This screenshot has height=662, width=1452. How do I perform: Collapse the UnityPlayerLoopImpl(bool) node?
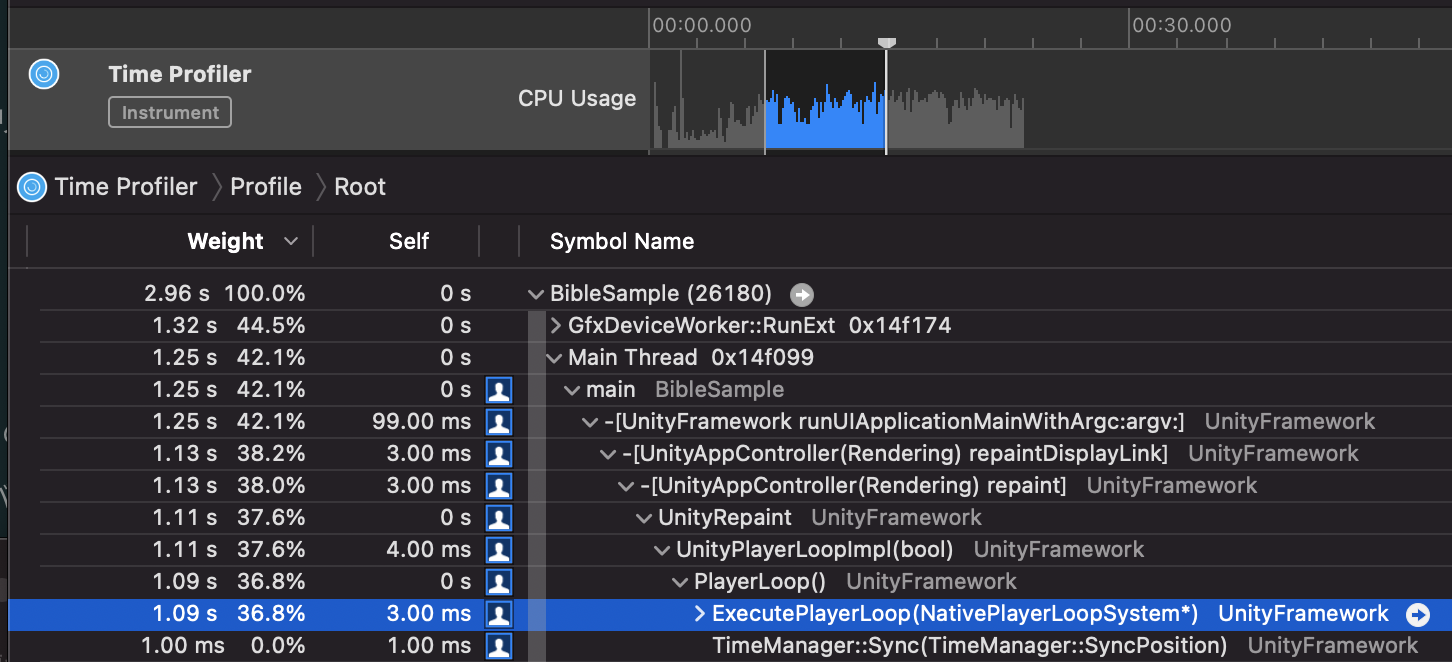coord(662,550)
